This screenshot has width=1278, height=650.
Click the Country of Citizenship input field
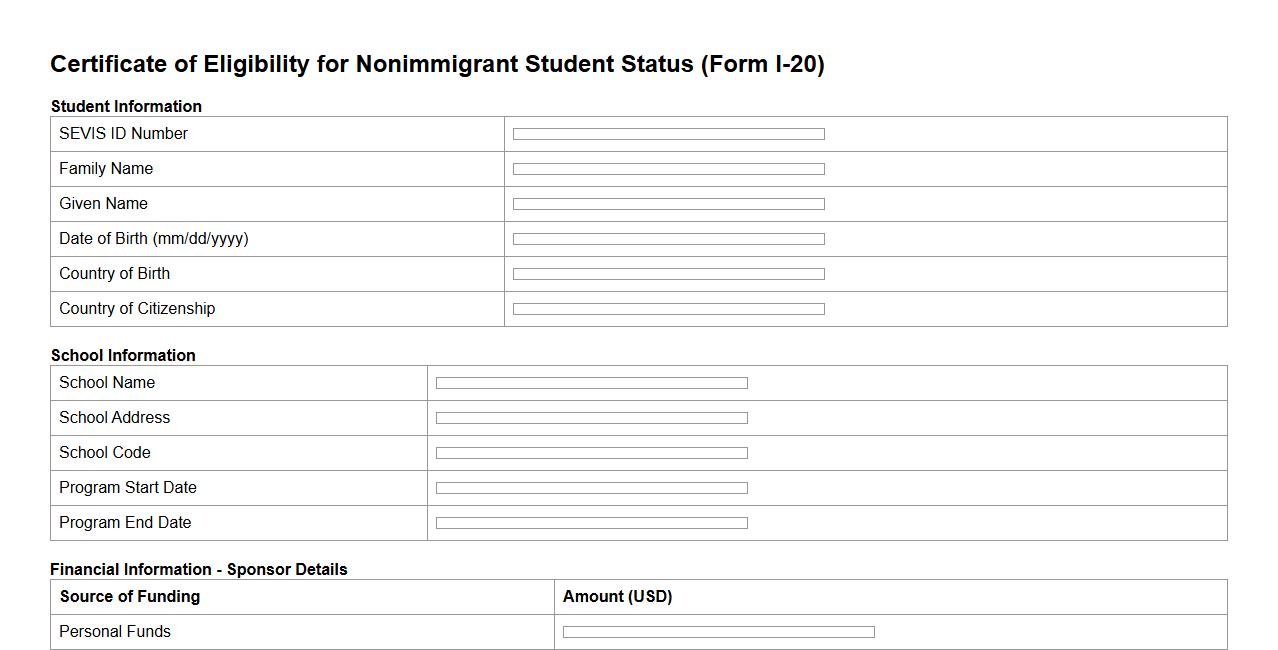tap(668, 309)
